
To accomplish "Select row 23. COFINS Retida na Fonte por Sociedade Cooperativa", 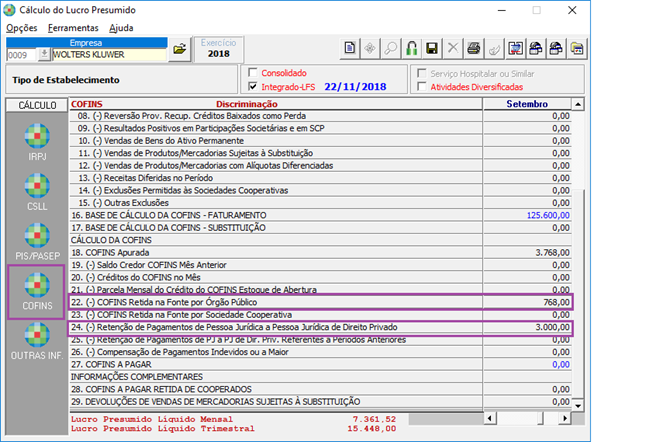I will coord(276,315).
